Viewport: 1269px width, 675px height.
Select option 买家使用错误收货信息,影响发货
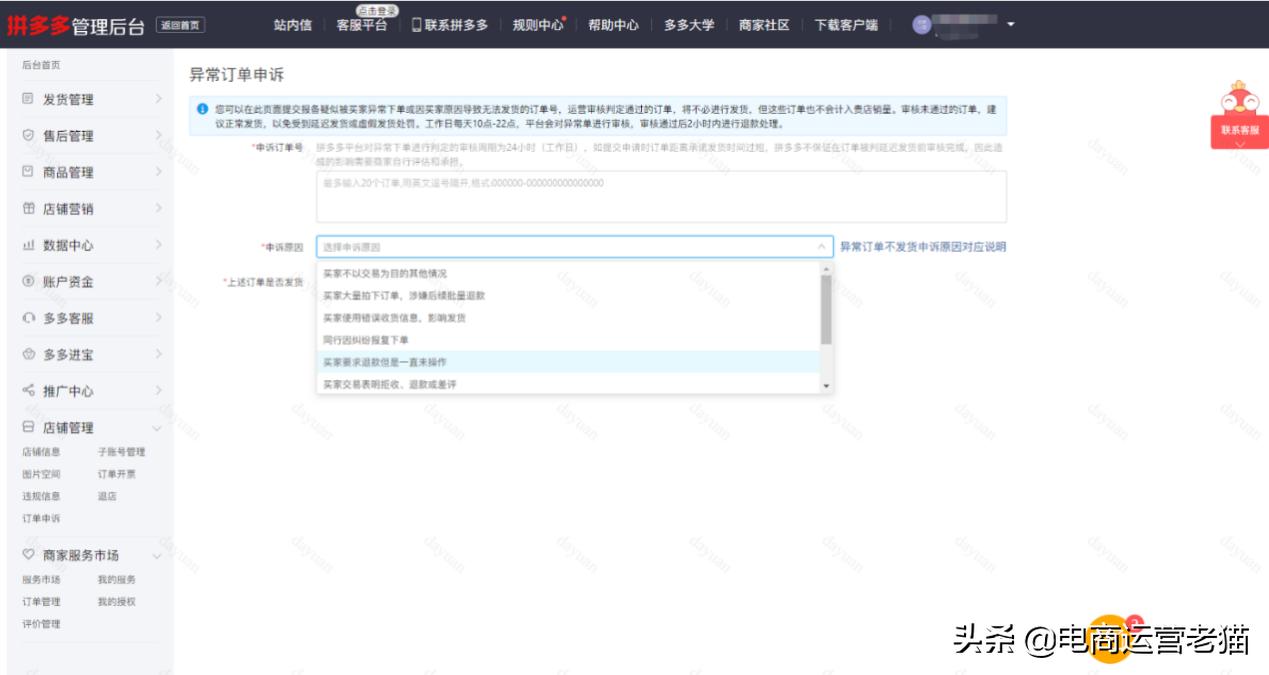tap(568, 318)
